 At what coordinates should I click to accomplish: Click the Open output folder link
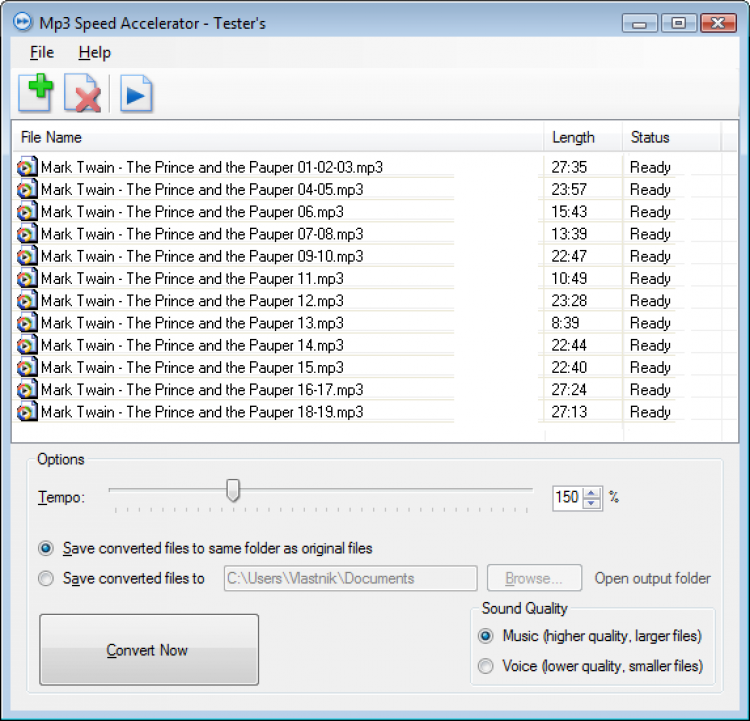(x=652, y=578)
